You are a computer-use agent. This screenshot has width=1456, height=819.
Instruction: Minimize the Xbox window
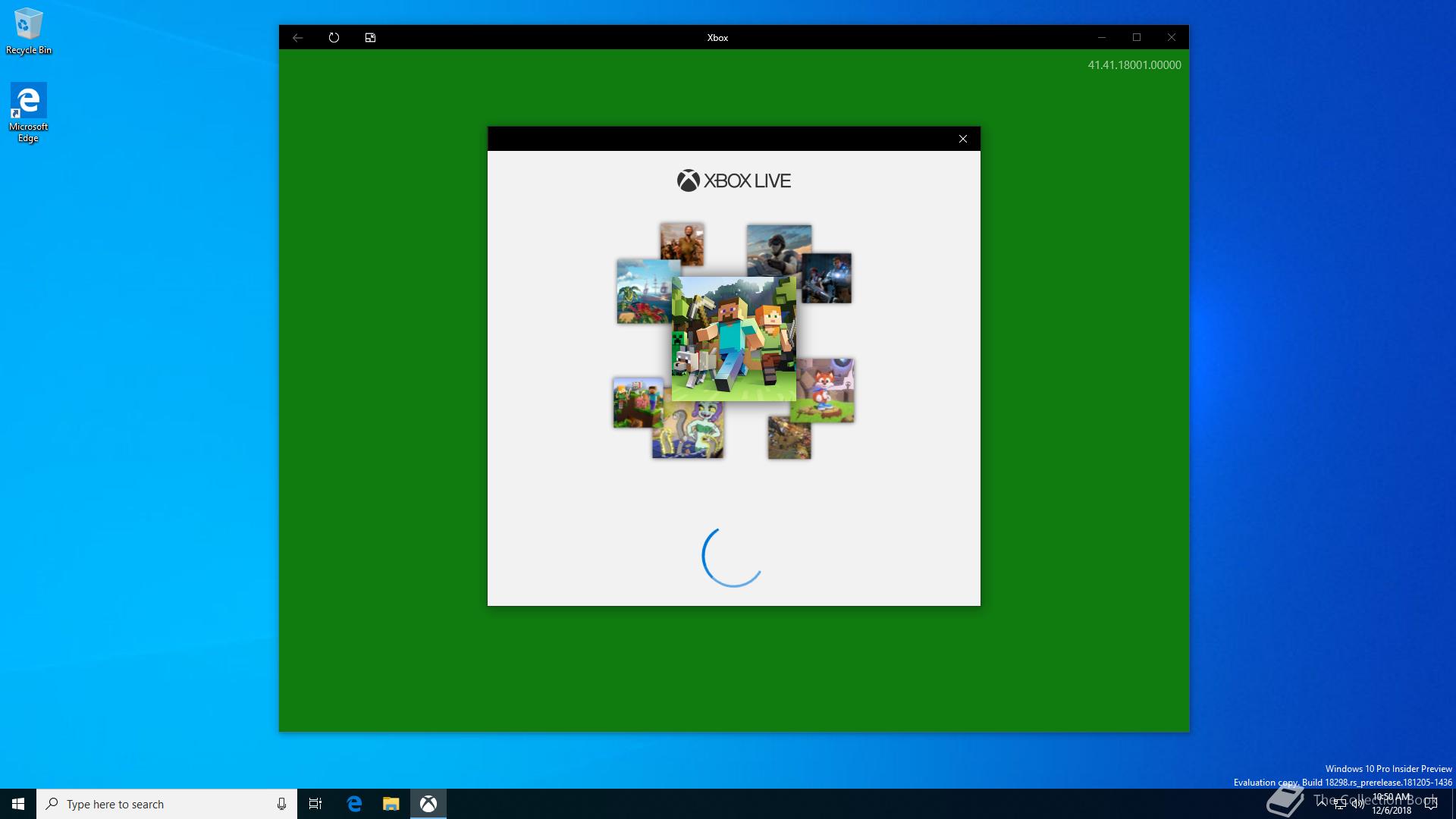pyautogui.click(x=1101, y=37)
